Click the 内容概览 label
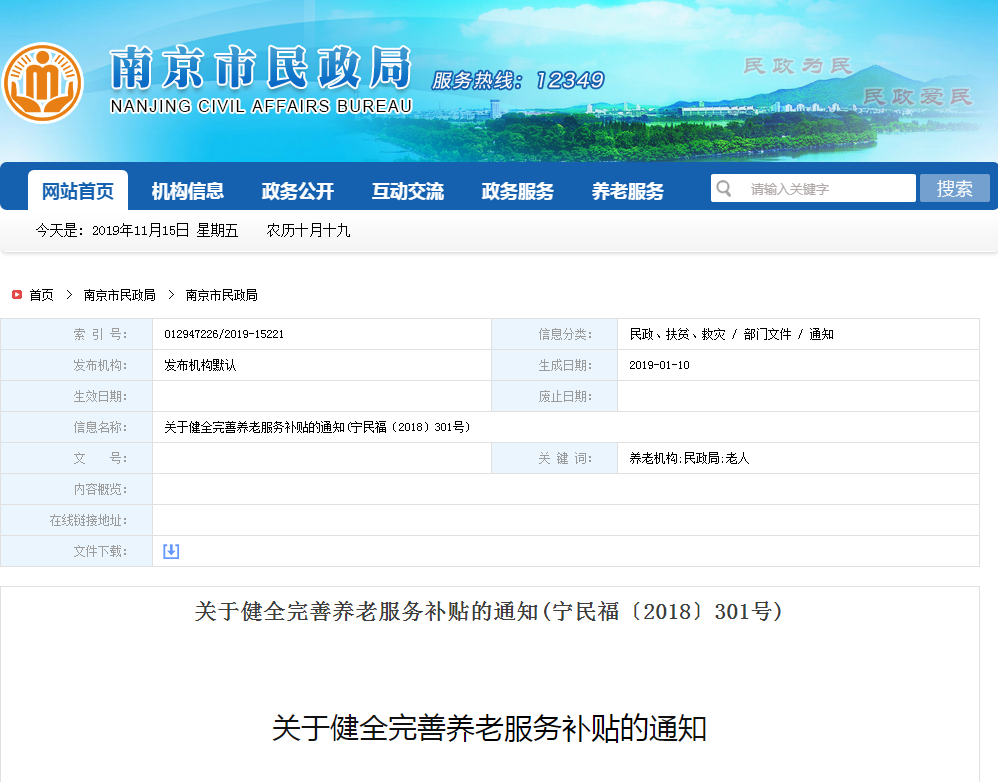The image size is (998, 782). pyautogui.click(x=100, y=489)
